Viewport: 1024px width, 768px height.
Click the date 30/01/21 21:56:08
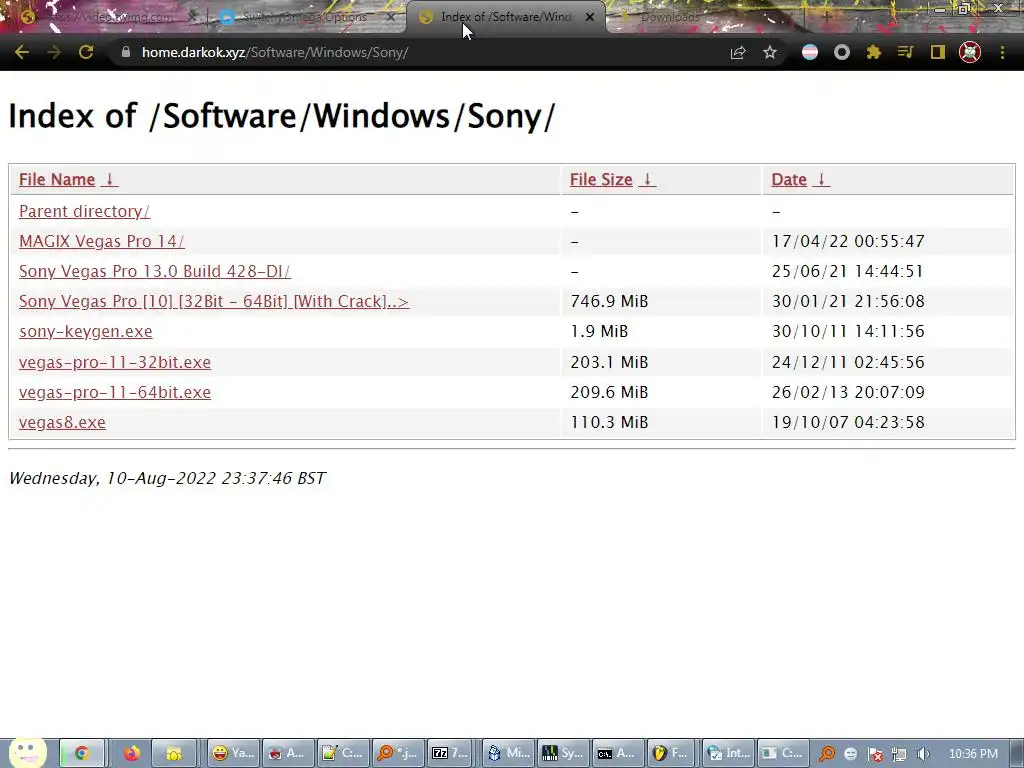click(x=848, y=301)
